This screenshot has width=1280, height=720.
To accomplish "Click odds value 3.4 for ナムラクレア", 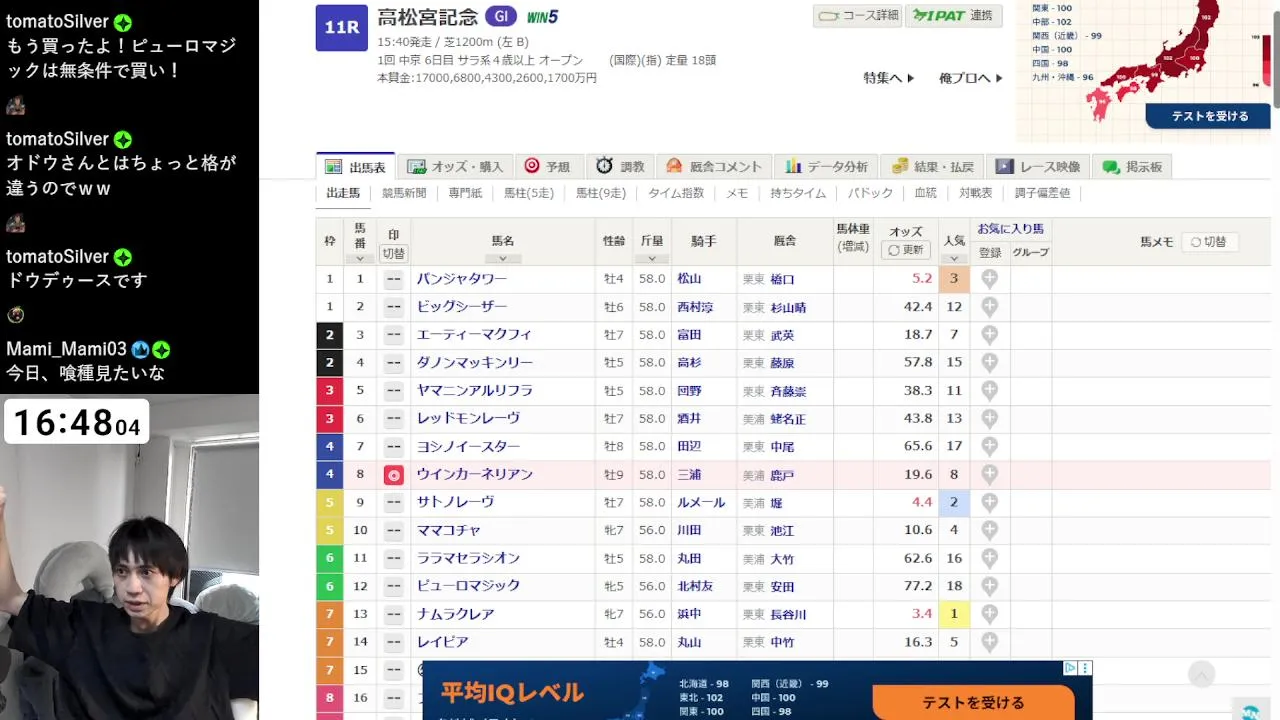I will pyautogui.click(x=922, y=614).
